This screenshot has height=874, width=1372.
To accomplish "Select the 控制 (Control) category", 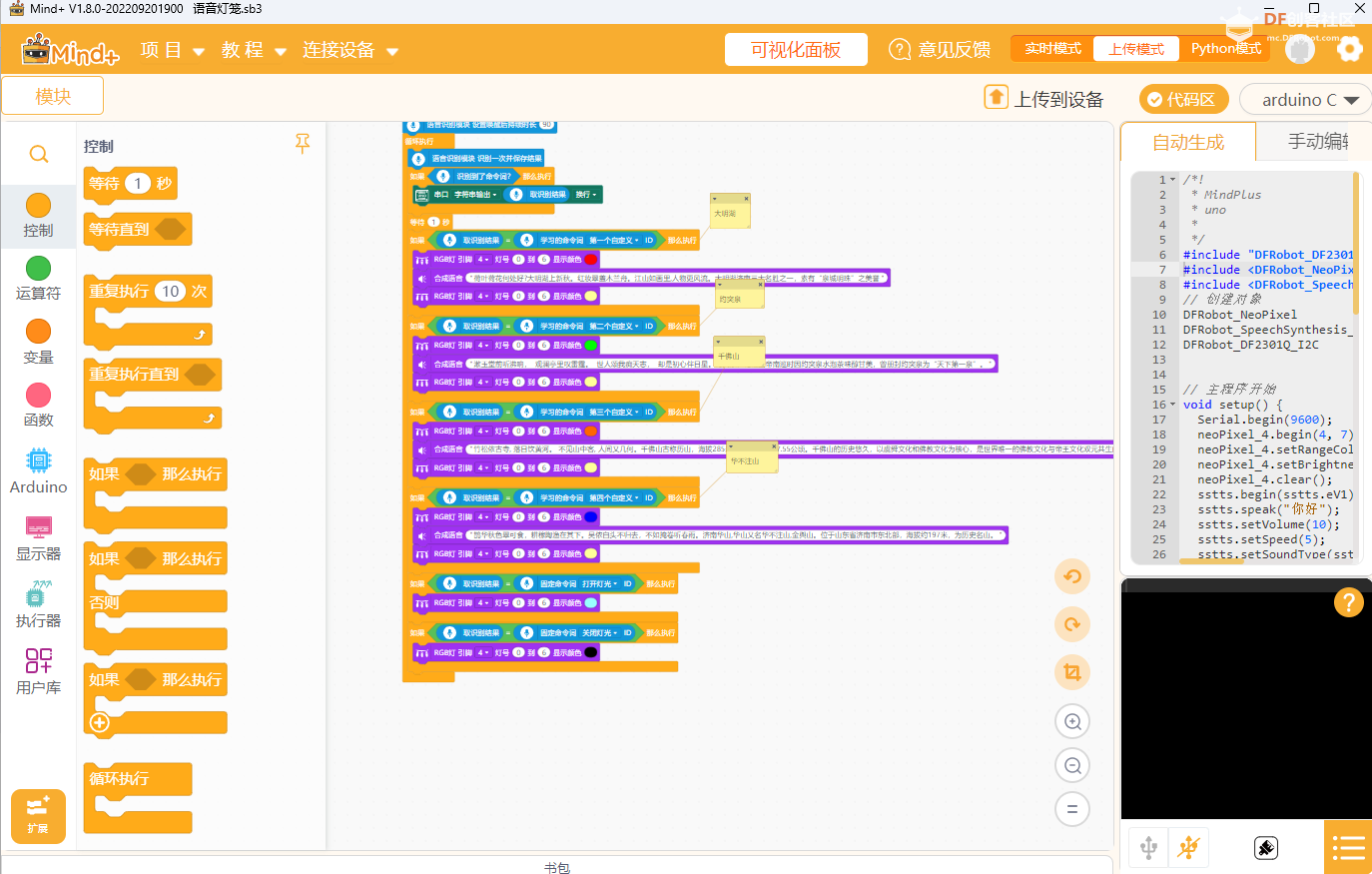I will coord(38,216).
